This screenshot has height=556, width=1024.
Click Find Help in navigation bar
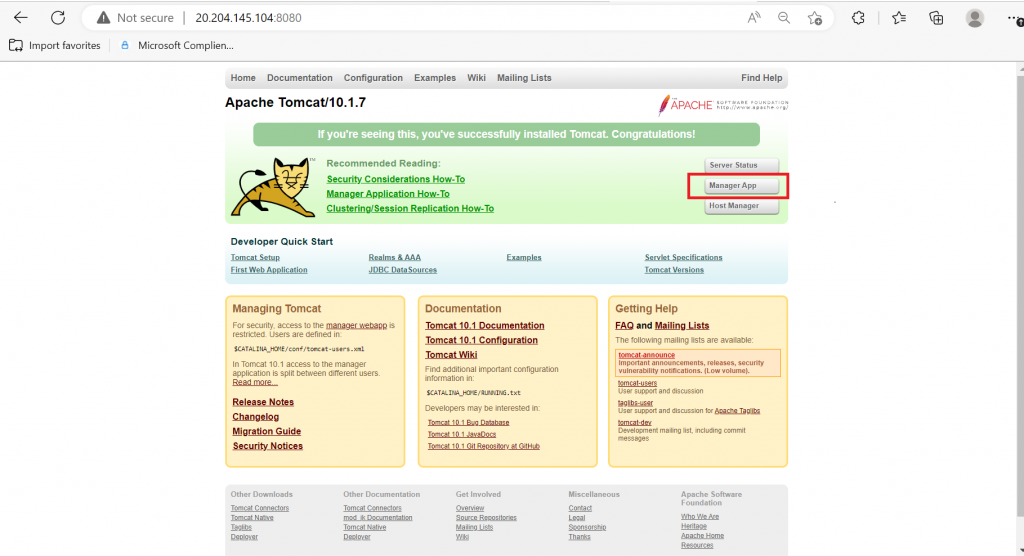(x=761, y=78)
